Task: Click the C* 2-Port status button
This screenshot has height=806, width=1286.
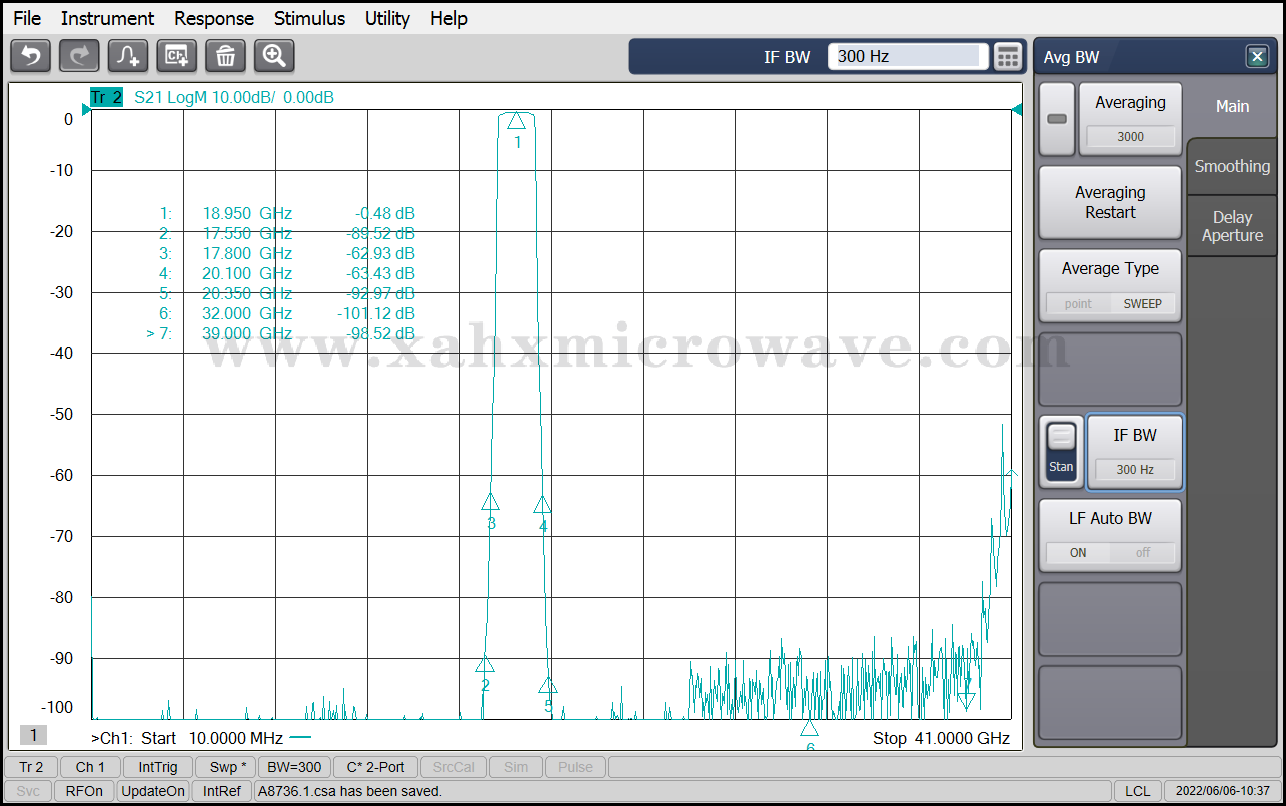Action: (375, 767)
